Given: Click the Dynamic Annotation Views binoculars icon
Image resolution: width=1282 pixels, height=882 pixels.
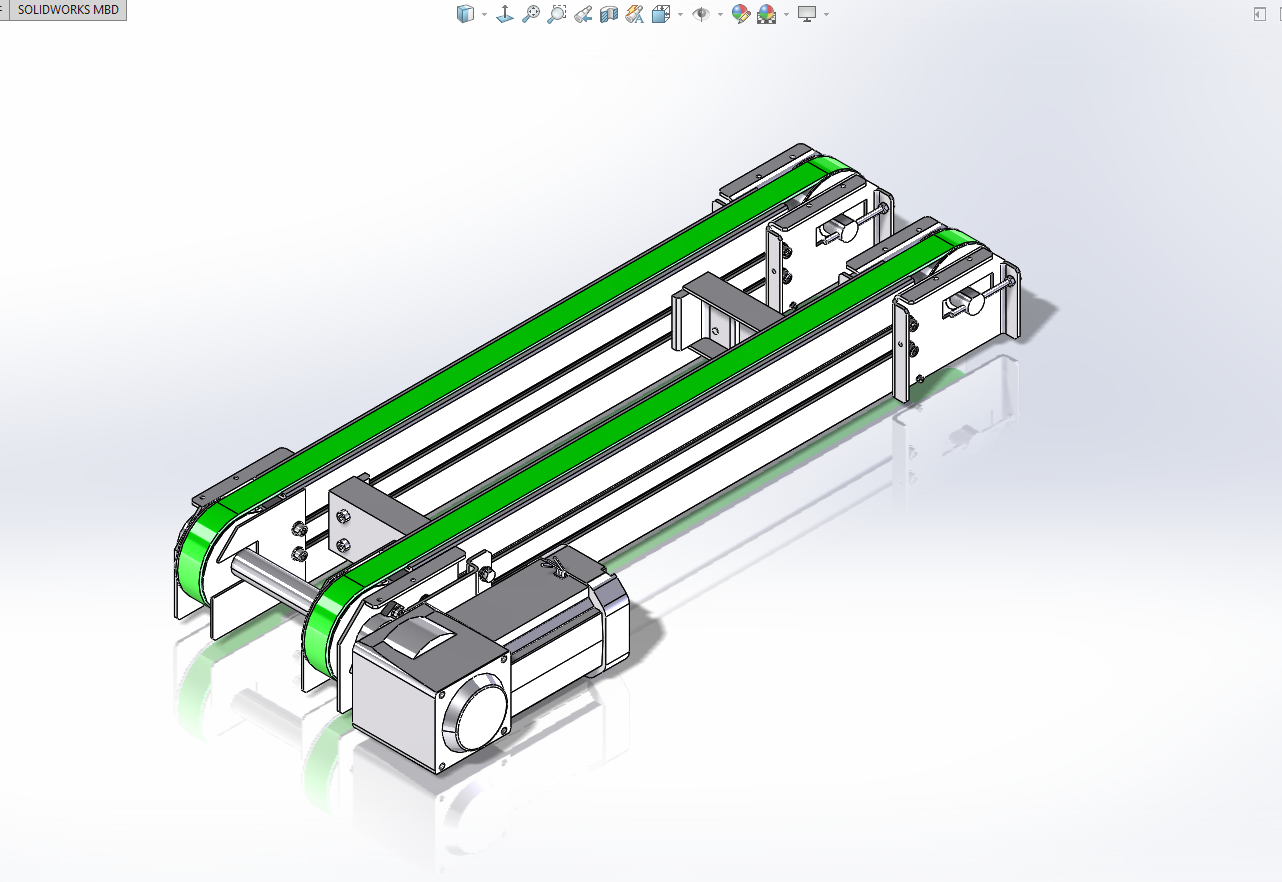Looking at the screenshot, I should [634, 14].
